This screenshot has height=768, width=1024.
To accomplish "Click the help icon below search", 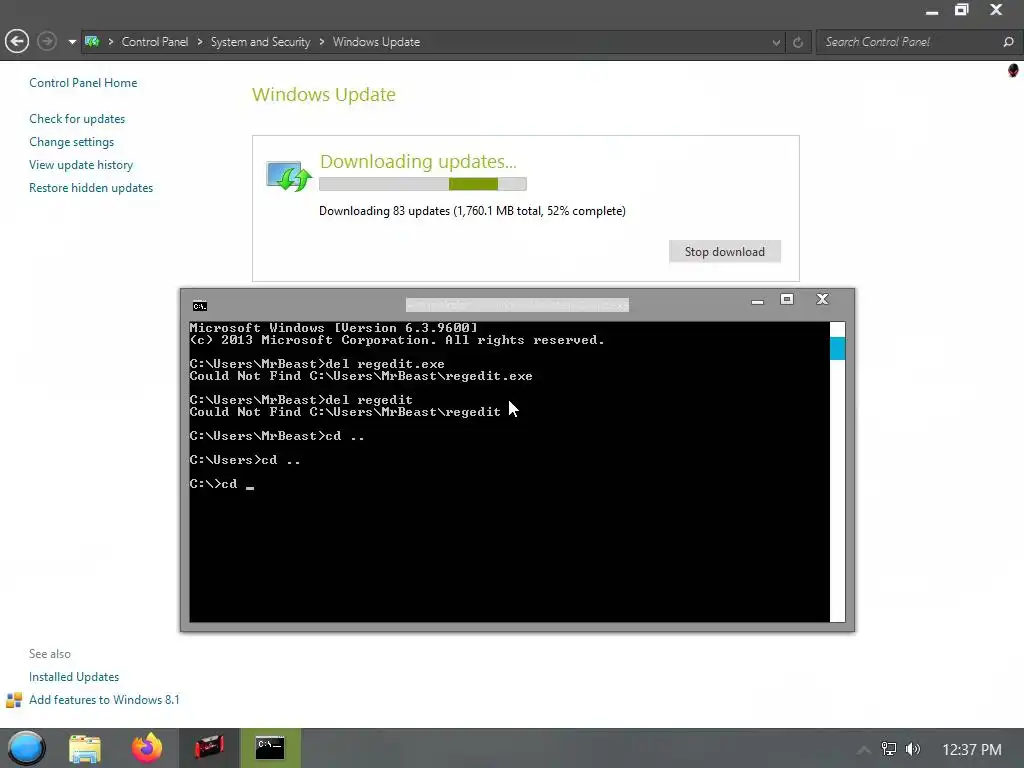I will click(1013, 71).
